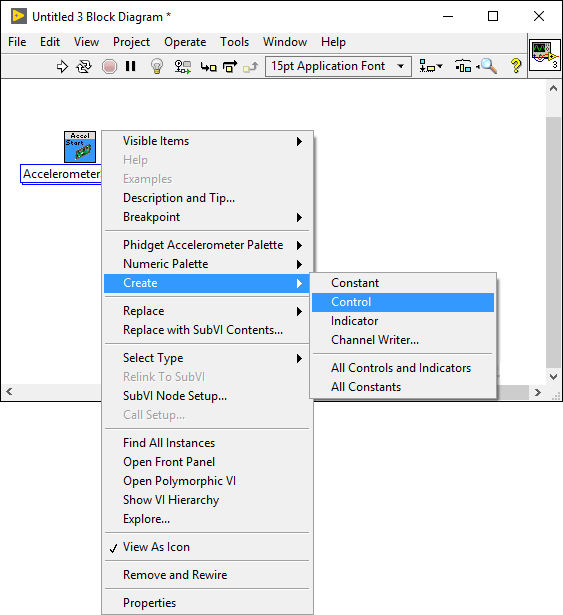Screen dimensions: 563x615
Task: Select Control from Create submenu
Action: point(403,302)
